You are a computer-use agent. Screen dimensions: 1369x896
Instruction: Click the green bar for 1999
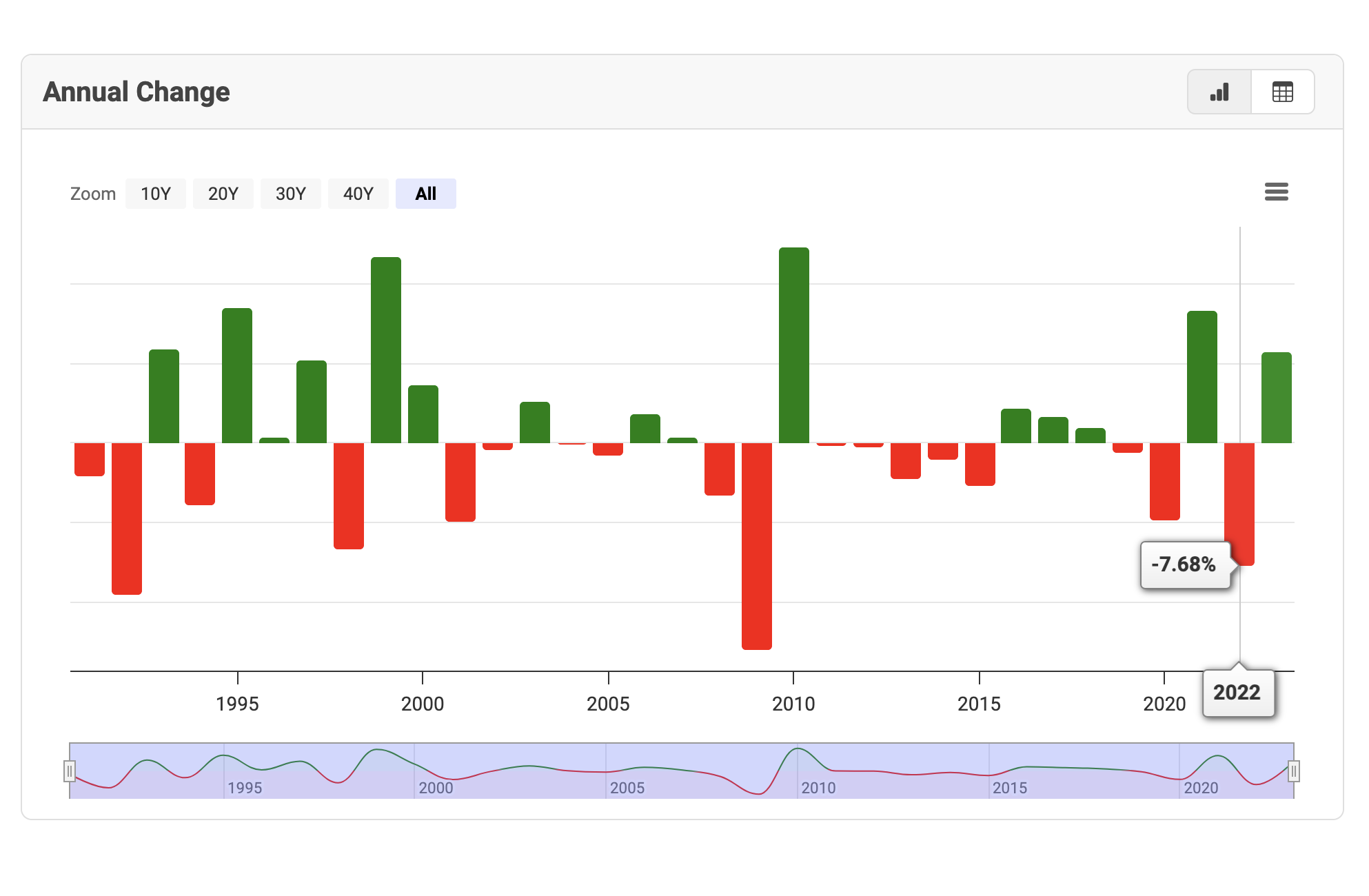click(386, 349)
